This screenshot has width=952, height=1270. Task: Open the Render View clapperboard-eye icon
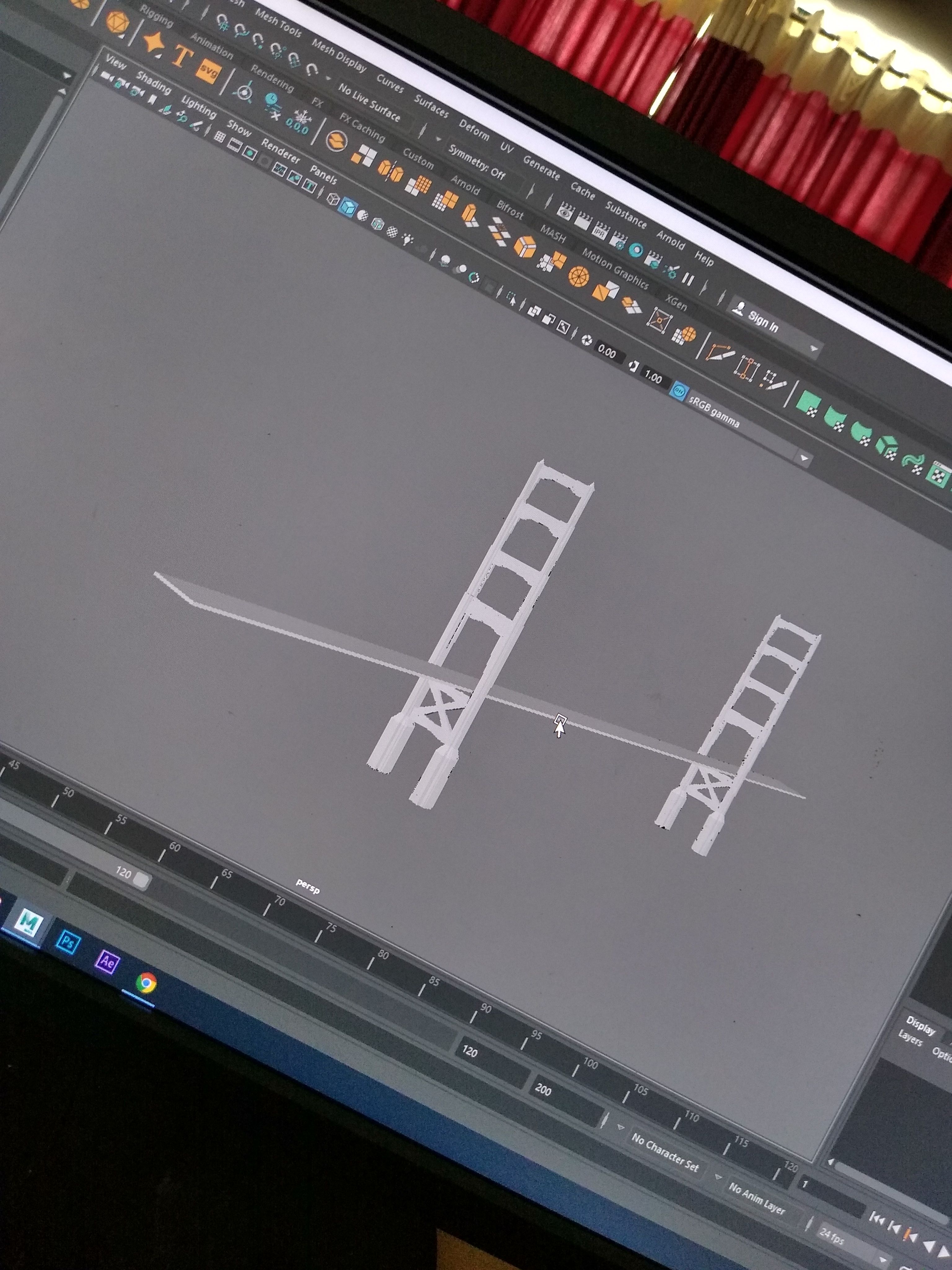coord(566,211)
